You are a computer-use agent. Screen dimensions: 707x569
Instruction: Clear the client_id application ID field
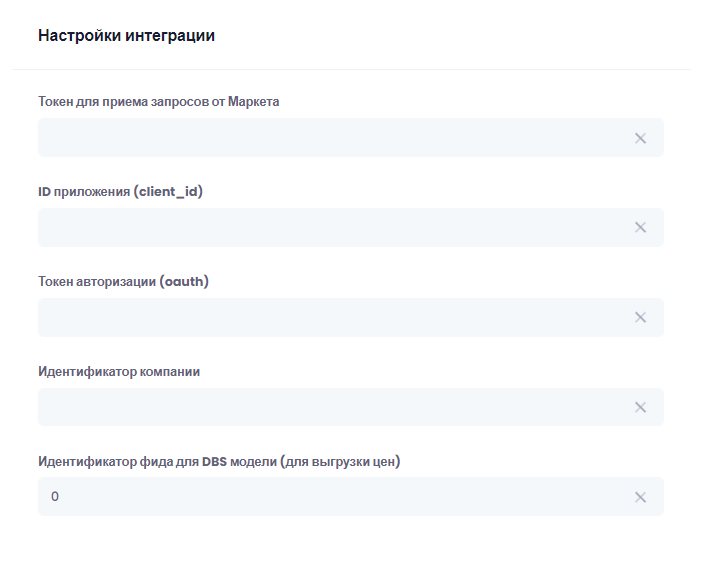click(x=640, y=228)
